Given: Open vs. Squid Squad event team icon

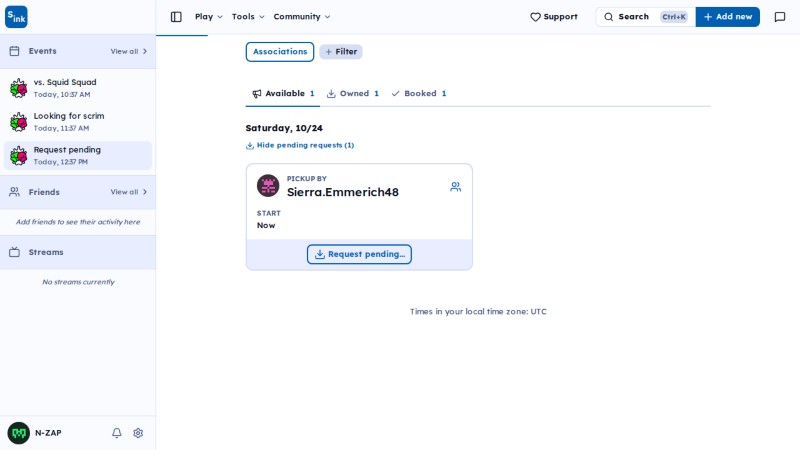Looking at the screenshot, I should click(x=18, y=88).
